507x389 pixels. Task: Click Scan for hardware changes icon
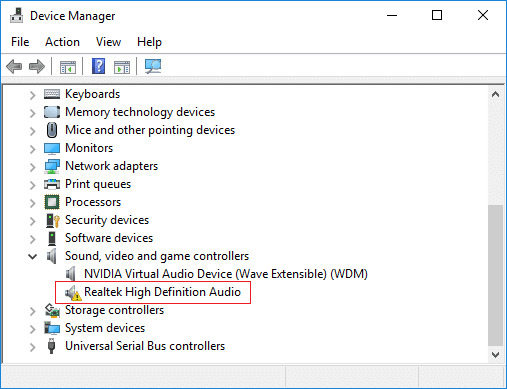[x=153, y=66]
